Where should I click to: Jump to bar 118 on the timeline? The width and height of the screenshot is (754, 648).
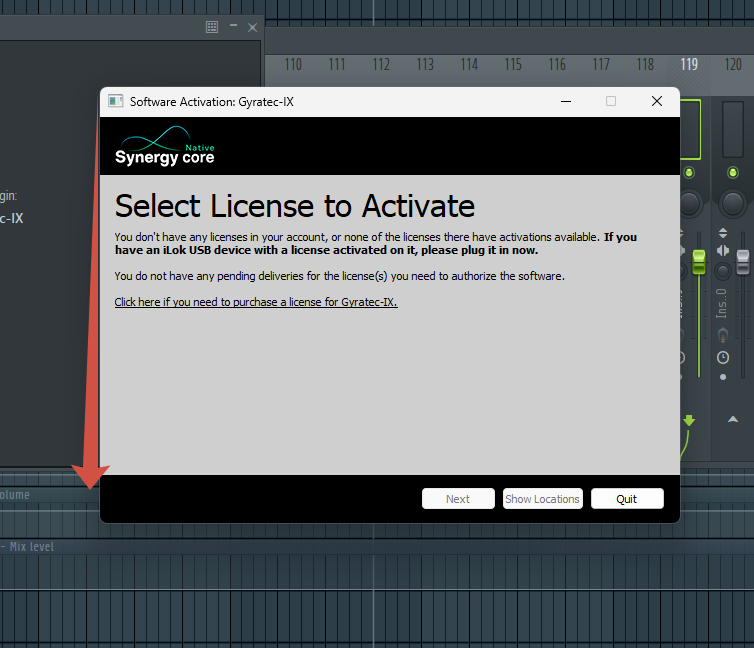645,64
